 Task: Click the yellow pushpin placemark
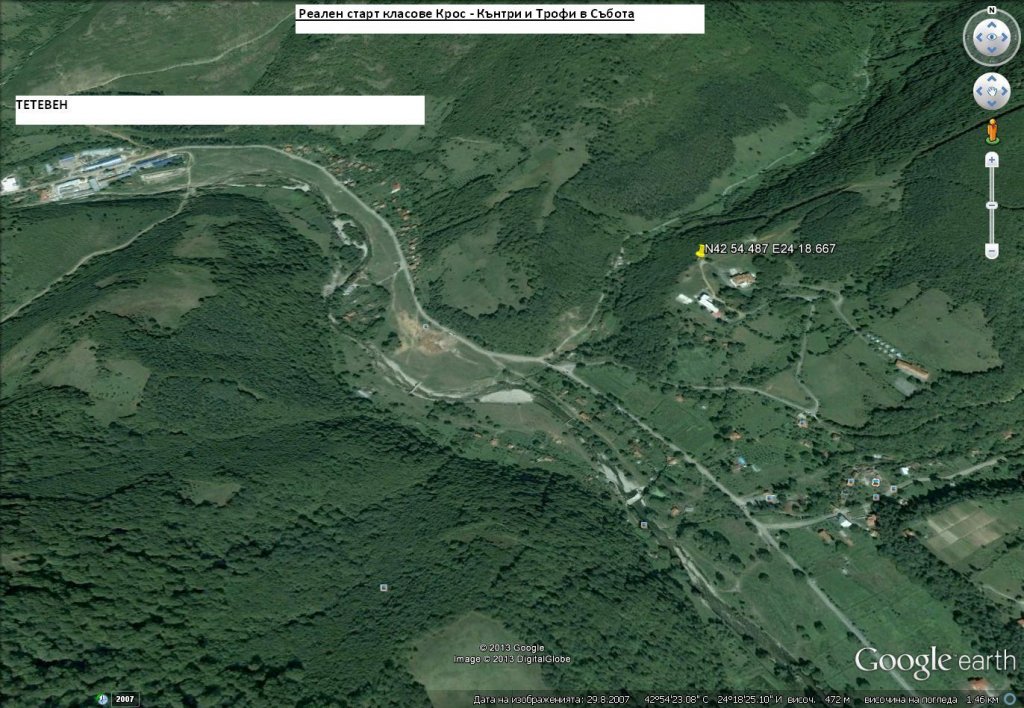pos(701,251)
